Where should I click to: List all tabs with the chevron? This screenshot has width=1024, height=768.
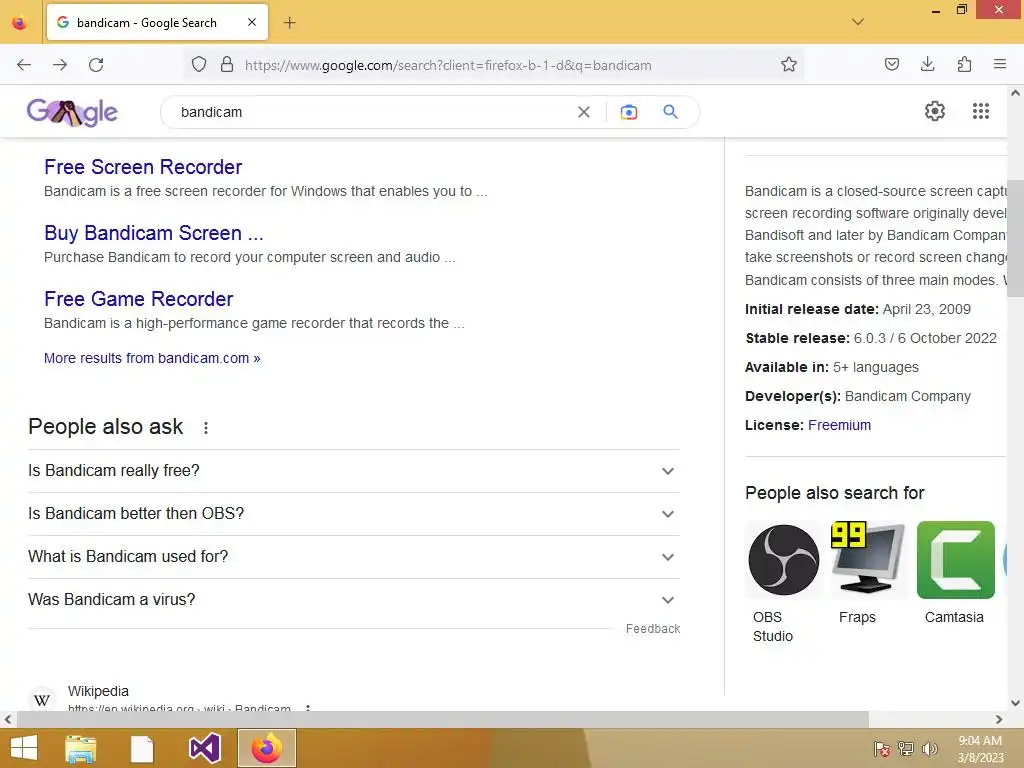tap(858, 22)
